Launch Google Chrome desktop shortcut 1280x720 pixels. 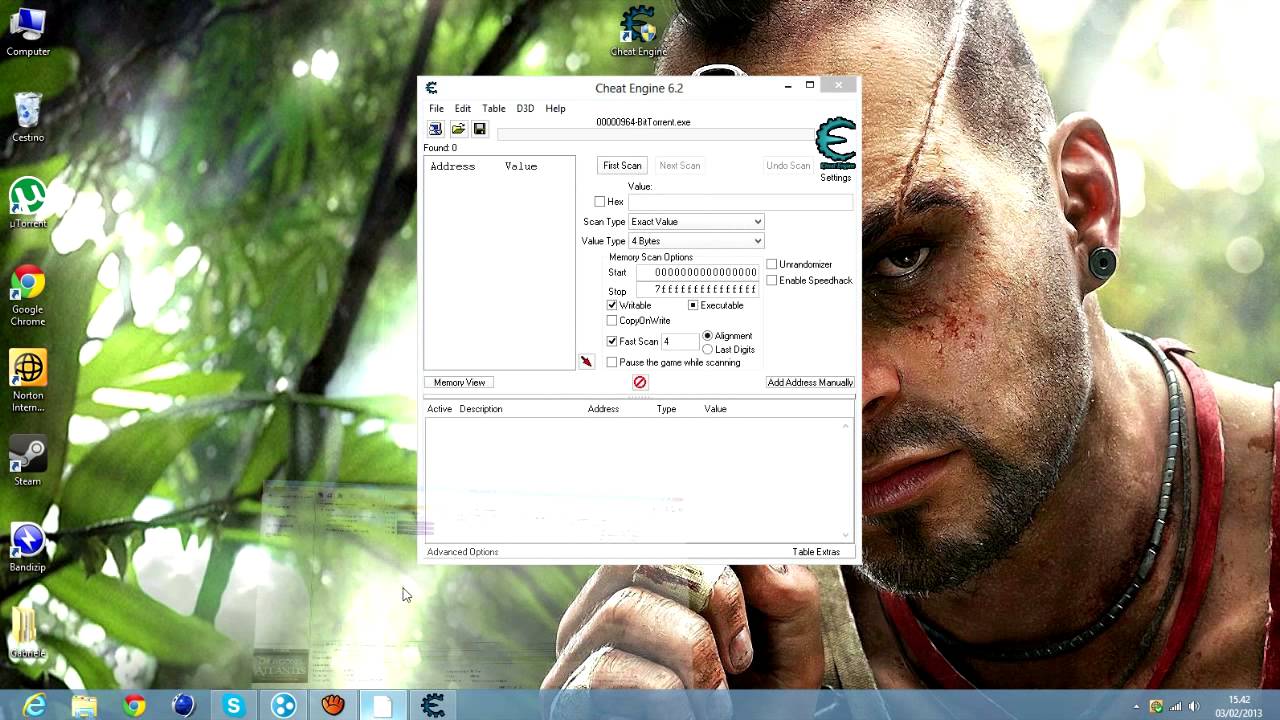[x=28, y=296]
